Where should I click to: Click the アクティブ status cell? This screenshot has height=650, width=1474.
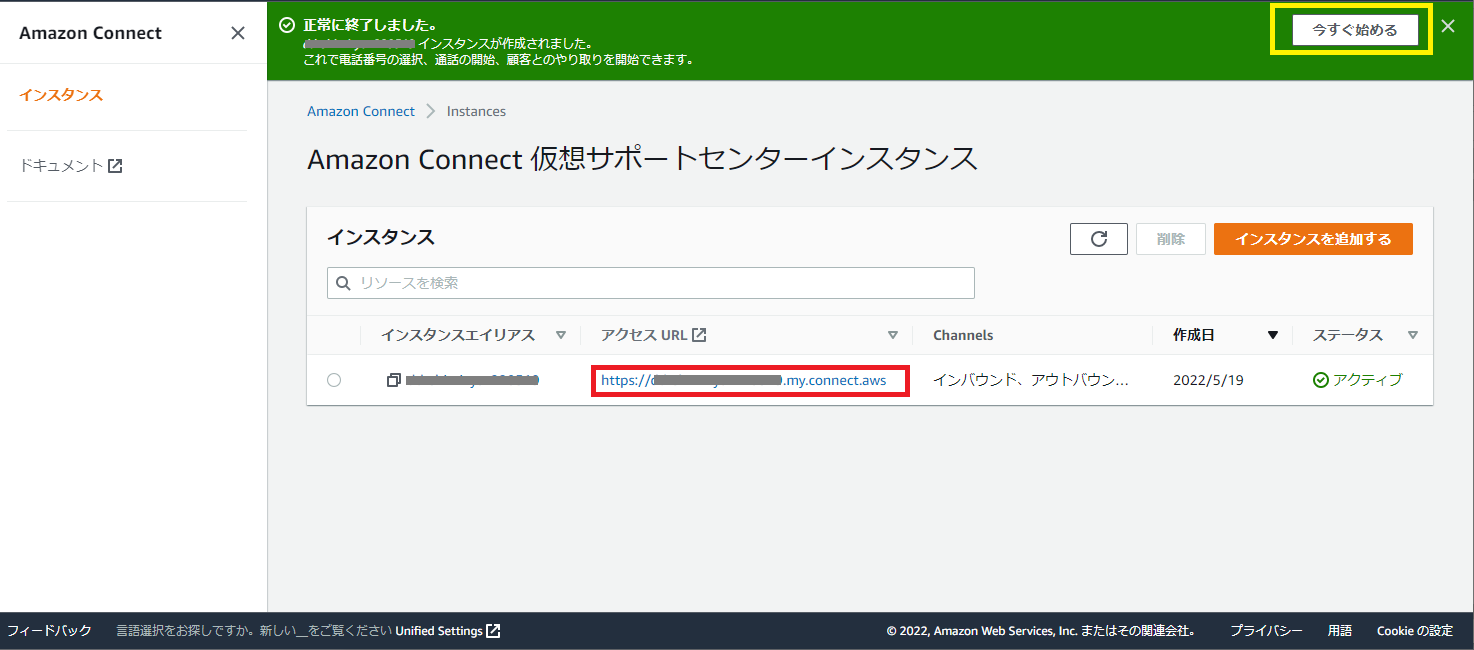click(1358, 380)
